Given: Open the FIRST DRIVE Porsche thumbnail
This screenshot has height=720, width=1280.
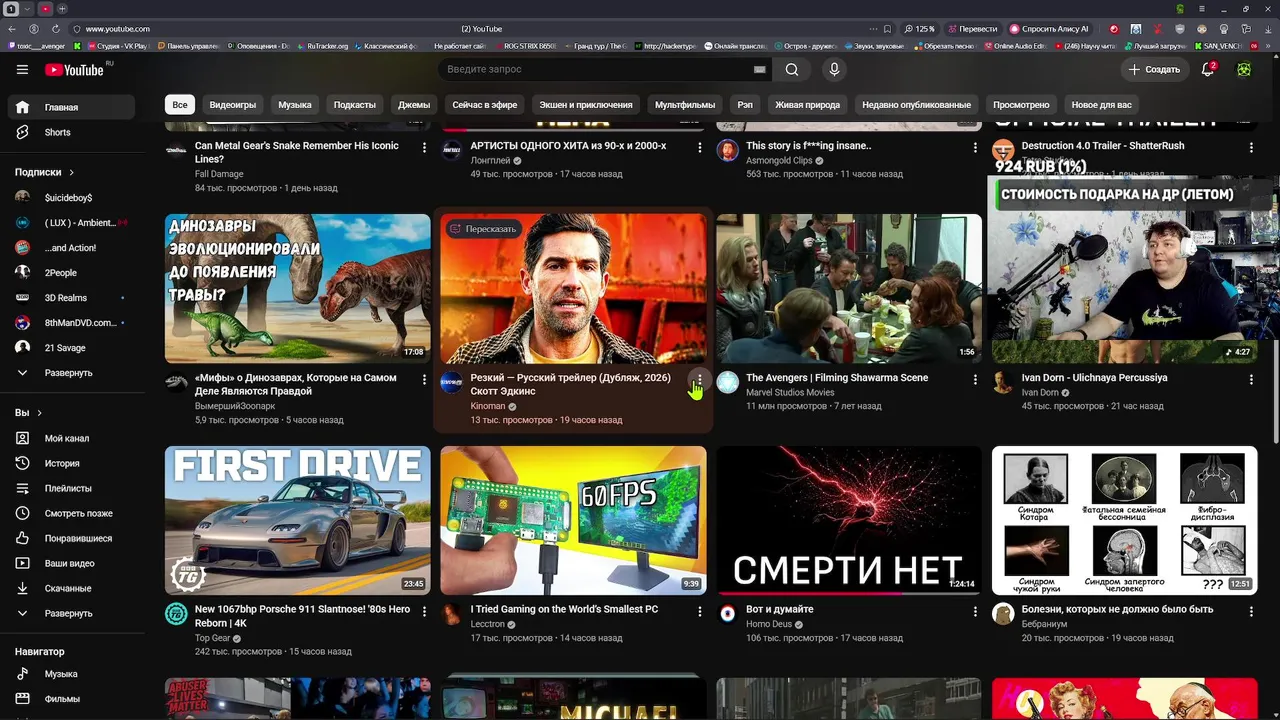Looking at the screenshot, I should click(x=298, y=520).
